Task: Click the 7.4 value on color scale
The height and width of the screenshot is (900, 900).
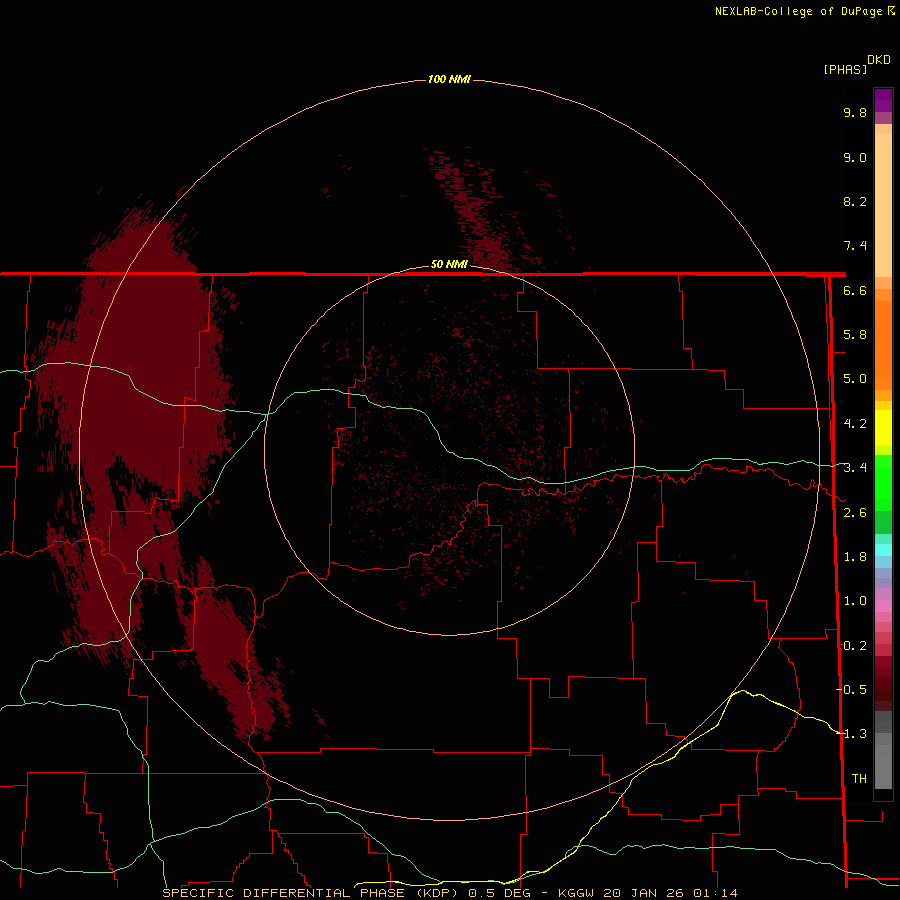Action: coord(855,246)
